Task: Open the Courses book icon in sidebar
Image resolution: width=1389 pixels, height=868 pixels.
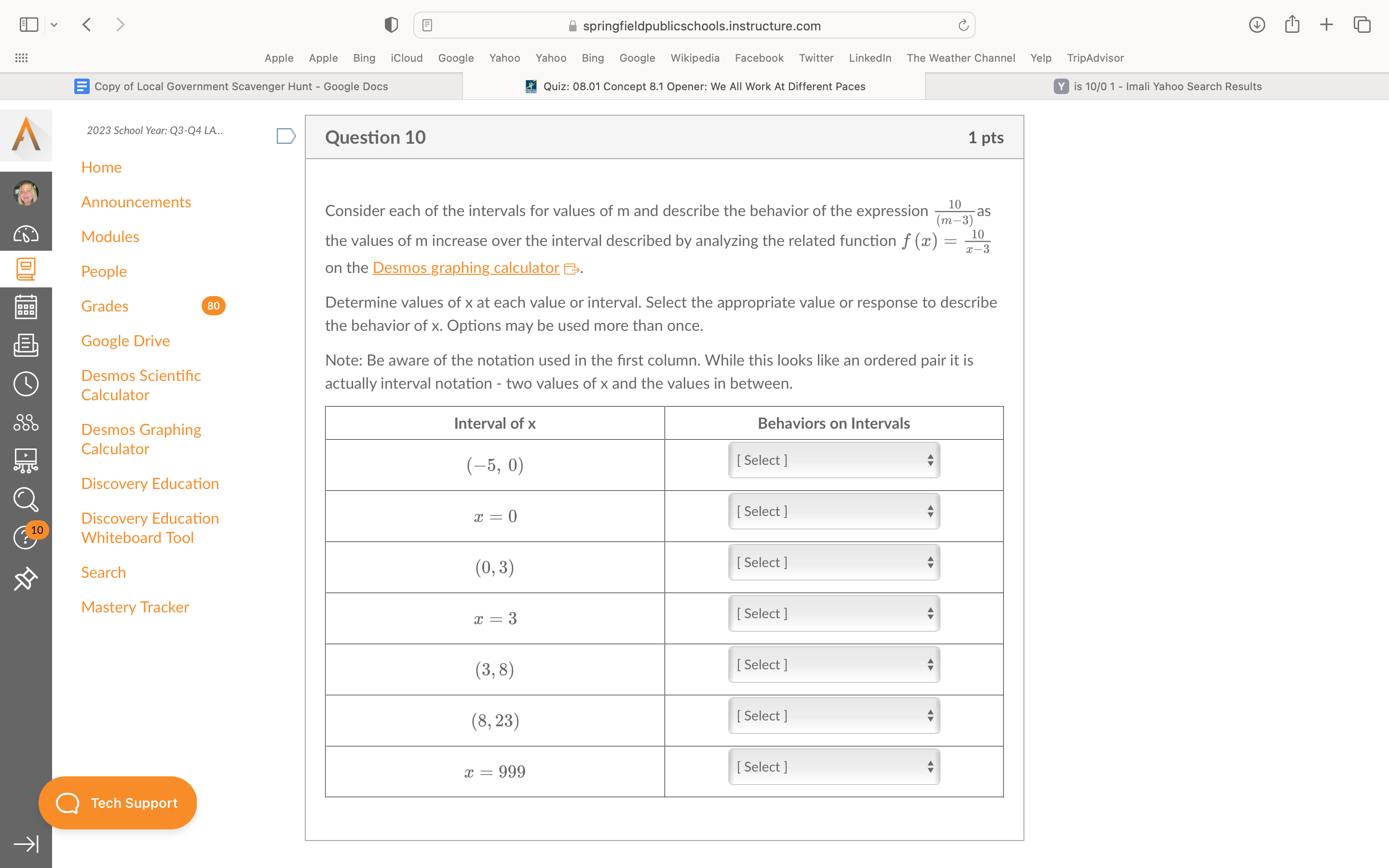Action: point(26,269)
